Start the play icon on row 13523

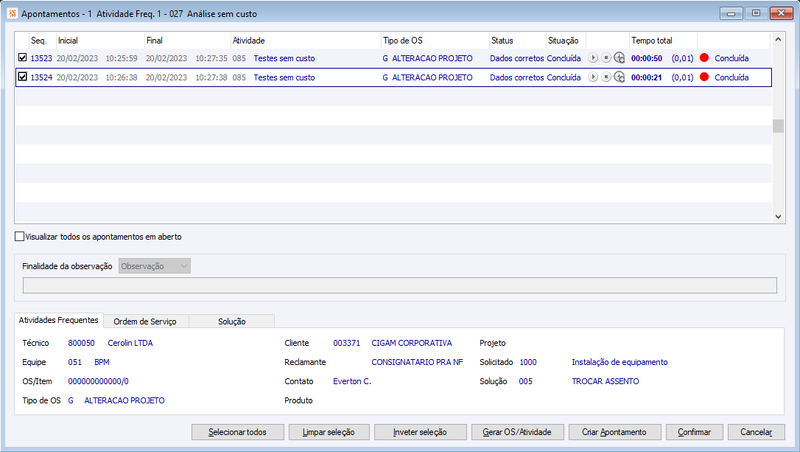tap(592, 58)
